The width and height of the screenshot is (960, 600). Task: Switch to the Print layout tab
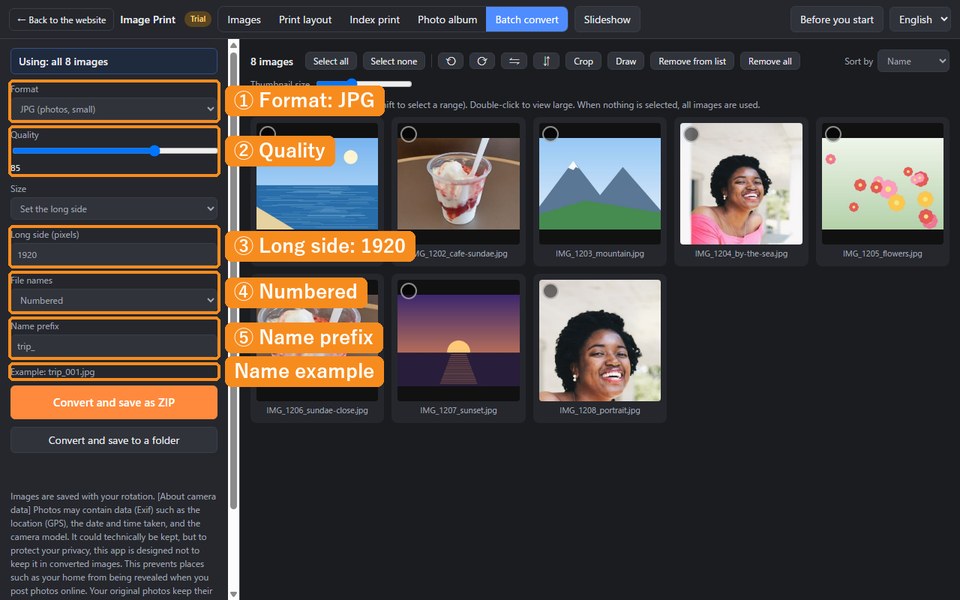(305, 20)
